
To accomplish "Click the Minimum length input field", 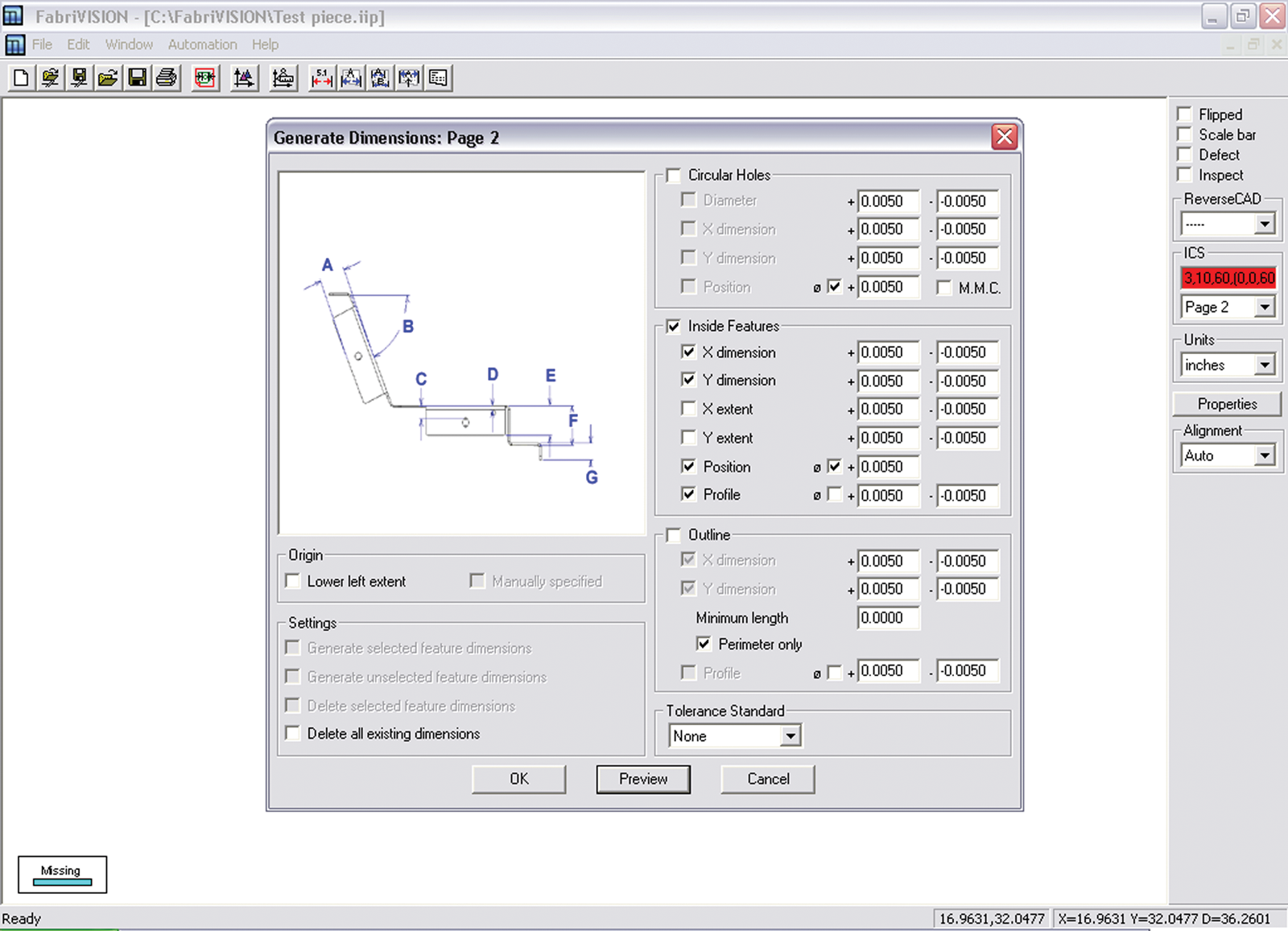I will click(888, 618).
